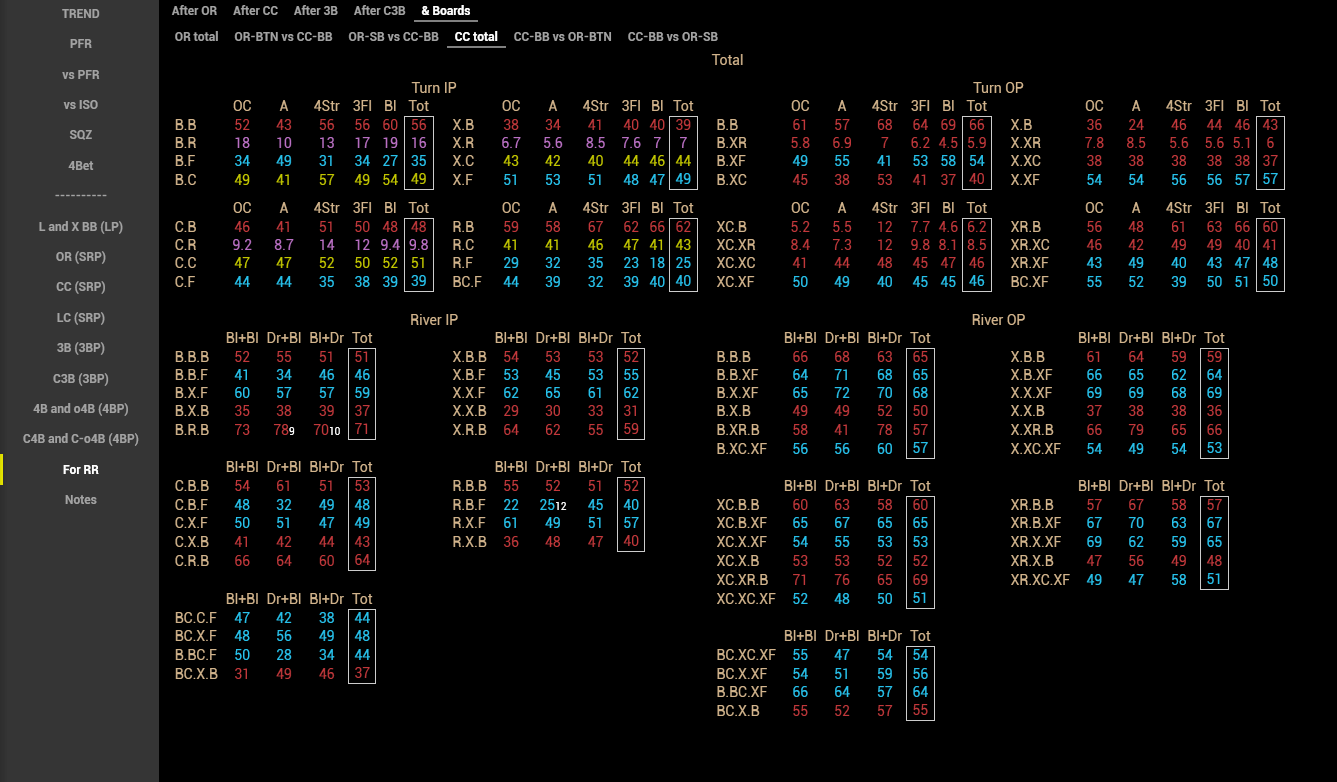Open the OR-SB vs CC-BB sub-tab

[x=393, y=37]
